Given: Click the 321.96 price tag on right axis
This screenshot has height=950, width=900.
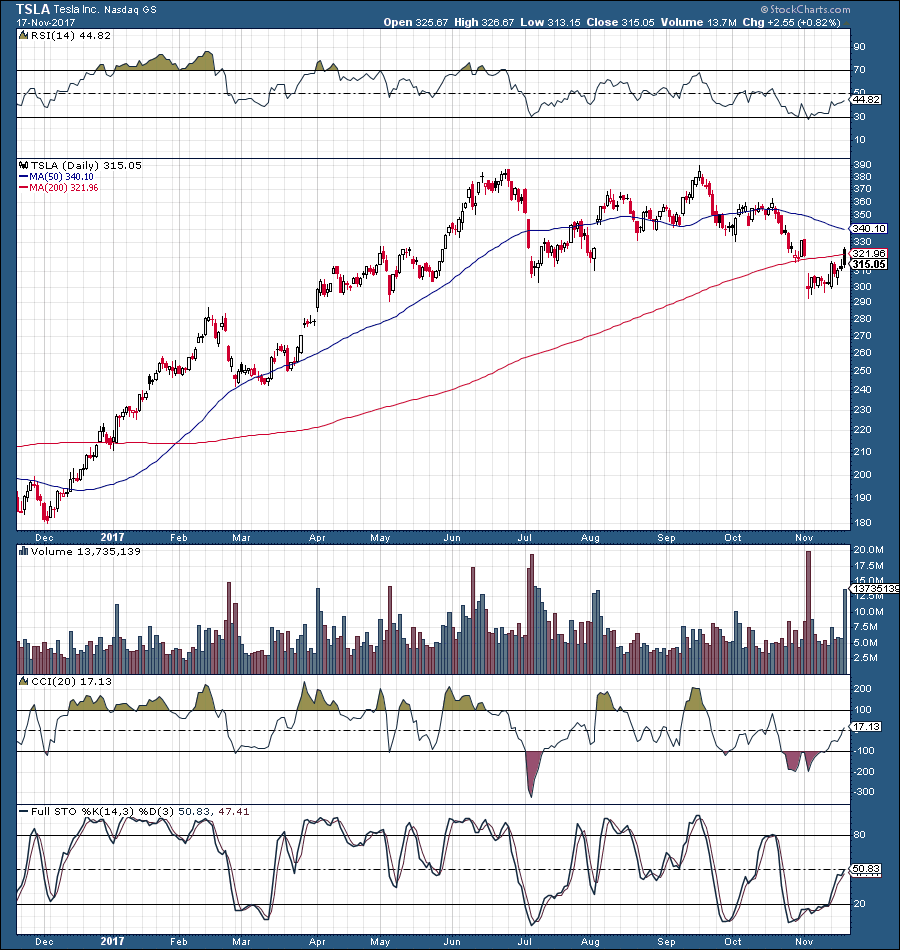Looking at the screenshot, I should [x=868, y=253].
